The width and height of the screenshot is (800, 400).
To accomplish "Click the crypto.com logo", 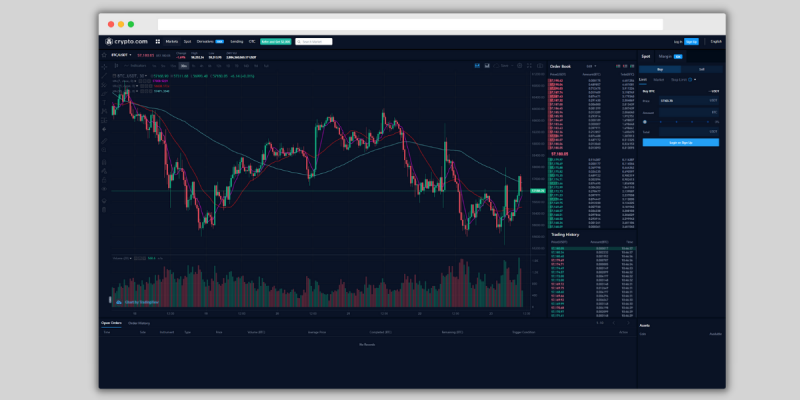I will click(126, 42).
